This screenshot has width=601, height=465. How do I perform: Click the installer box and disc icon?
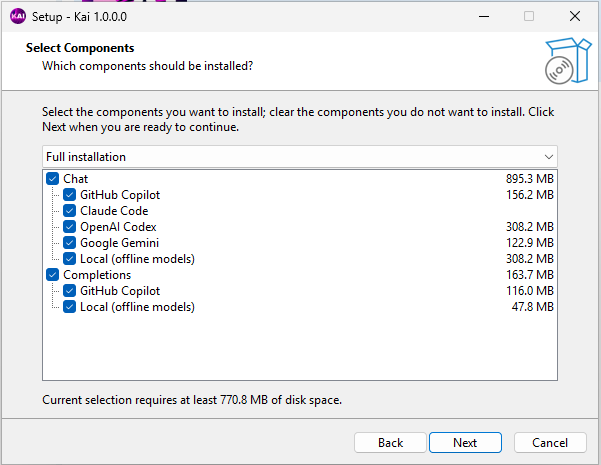pyautogui.click(x=568, y=61)
